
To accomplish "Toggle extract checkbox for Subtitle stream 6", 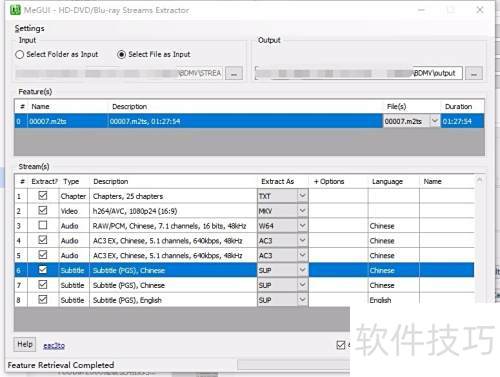I will point(43,270).
